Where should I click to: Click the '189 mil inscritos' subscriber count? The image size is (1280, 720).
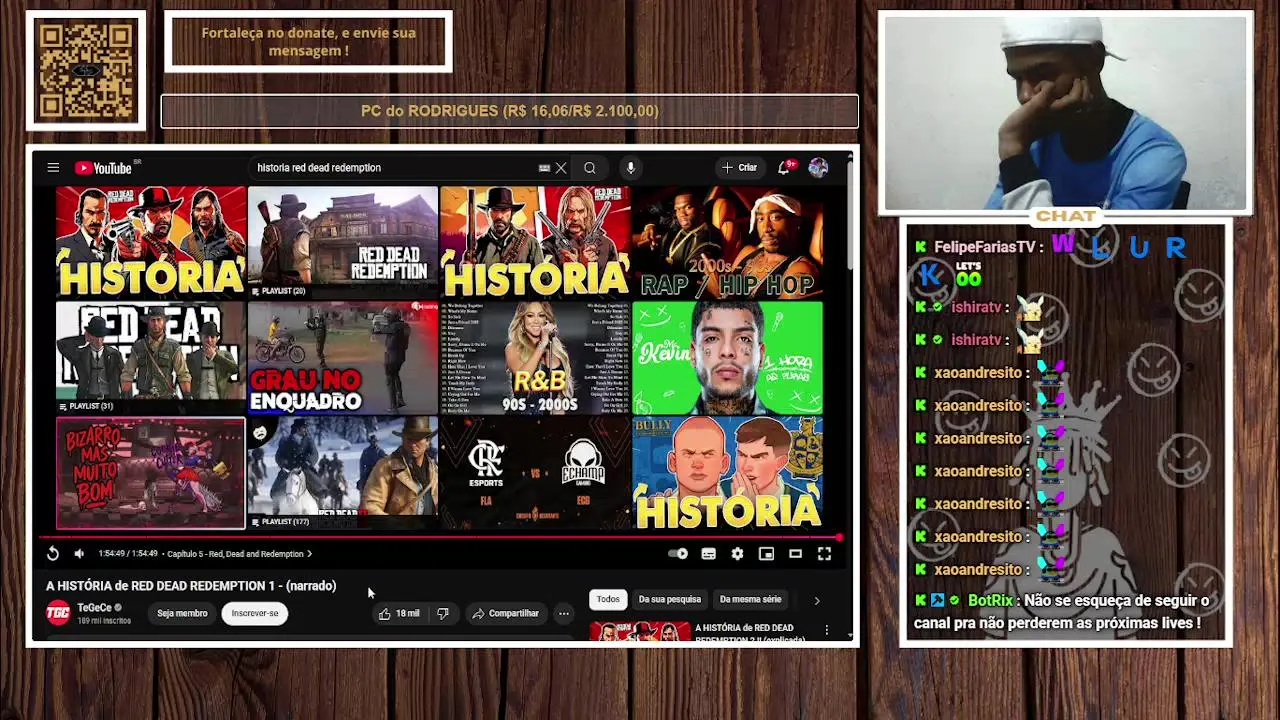[104, 621]
